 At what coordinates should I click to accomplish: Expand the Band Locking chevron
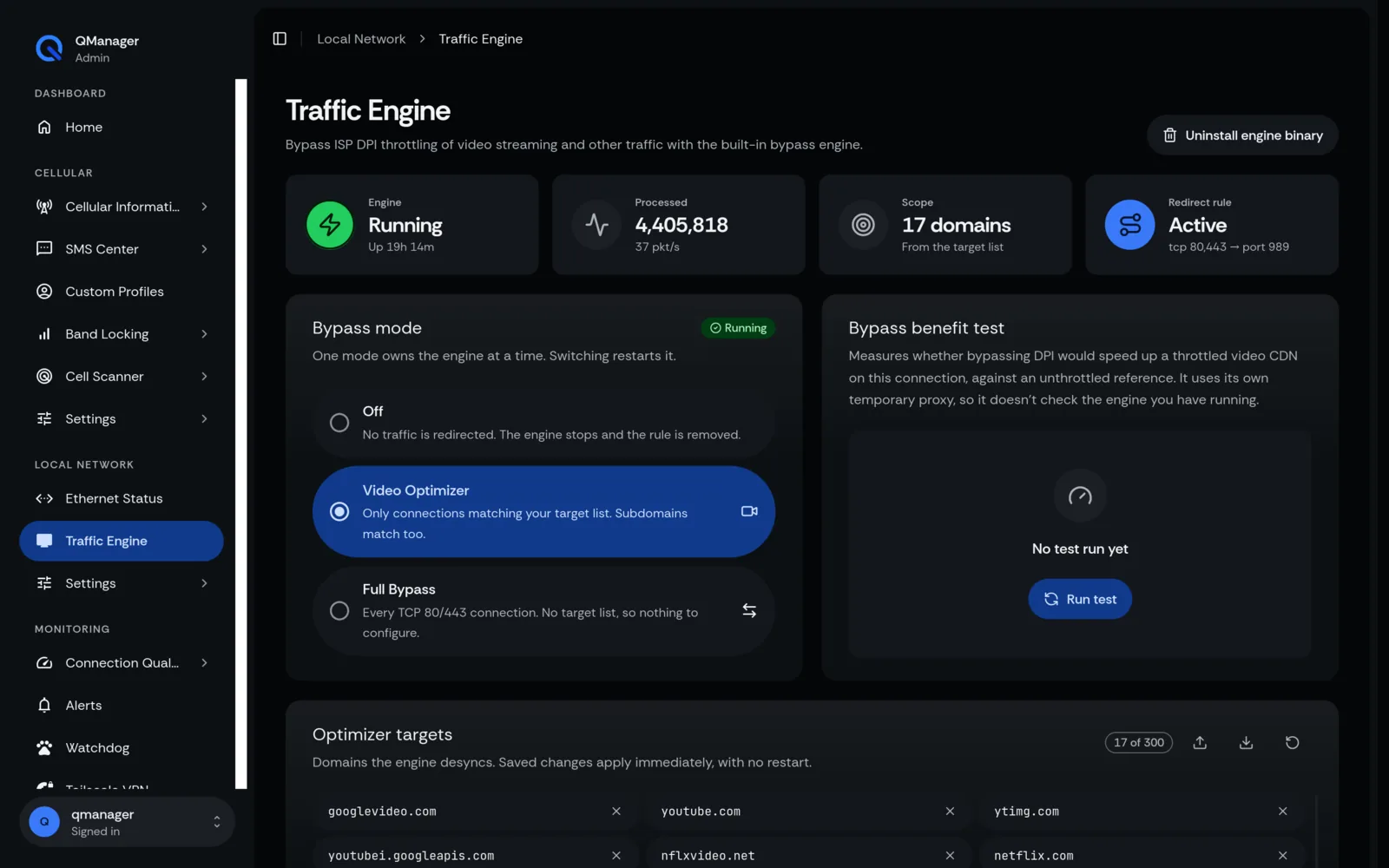[x=204, y=334]
